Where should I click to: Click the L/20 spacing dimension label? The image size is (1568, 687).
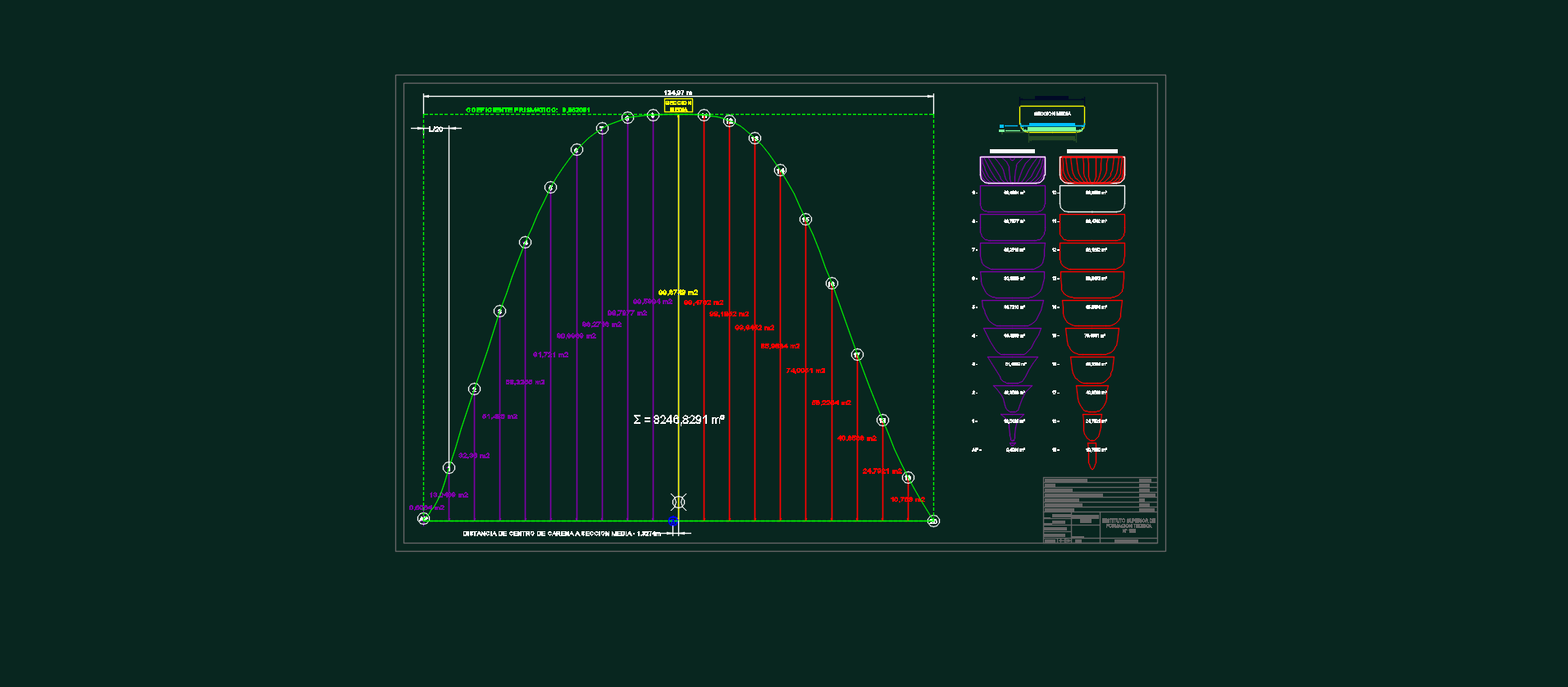tap(435, 129)
